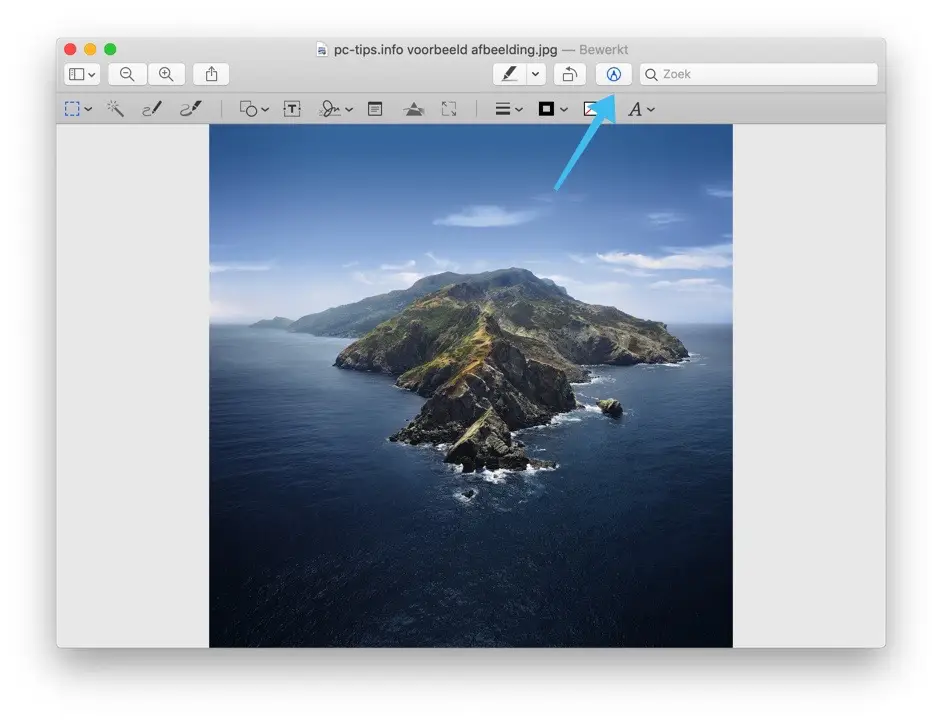Click the island image on canvas
This screenshot has height=722, width=942.
[x=470, y=386]
